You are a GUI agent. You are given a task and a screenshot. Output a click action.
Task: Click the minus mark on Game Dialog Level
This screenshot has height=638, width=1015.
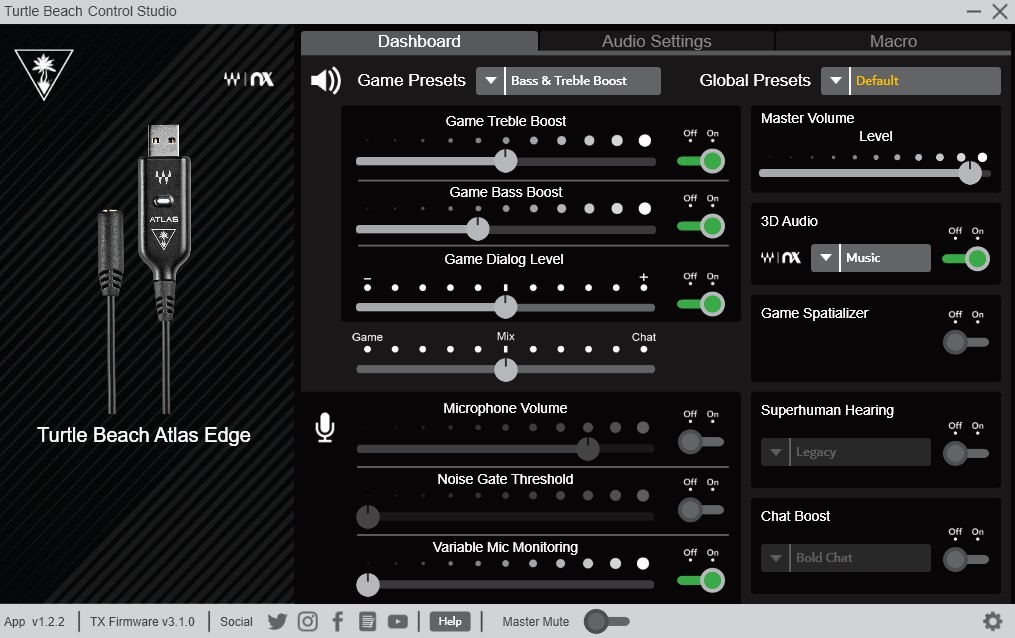click(367, 278)
